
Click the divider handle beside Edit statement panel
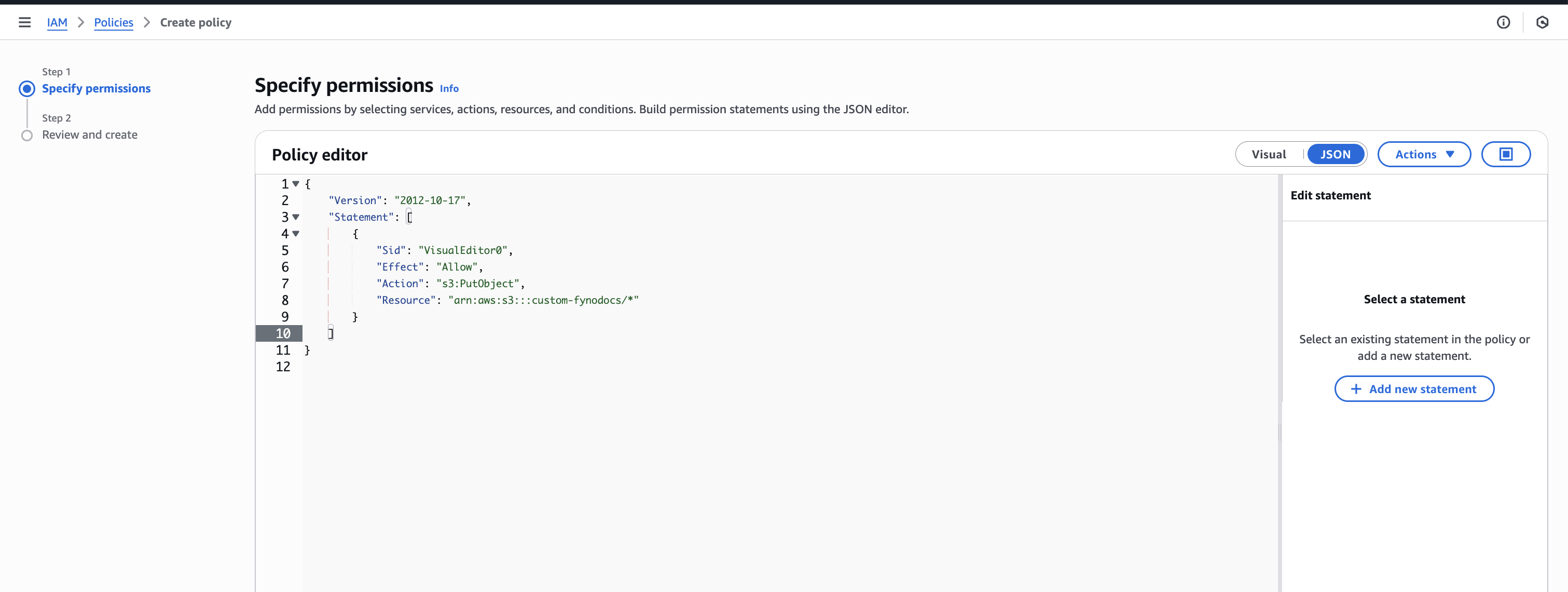[1280, 433]
